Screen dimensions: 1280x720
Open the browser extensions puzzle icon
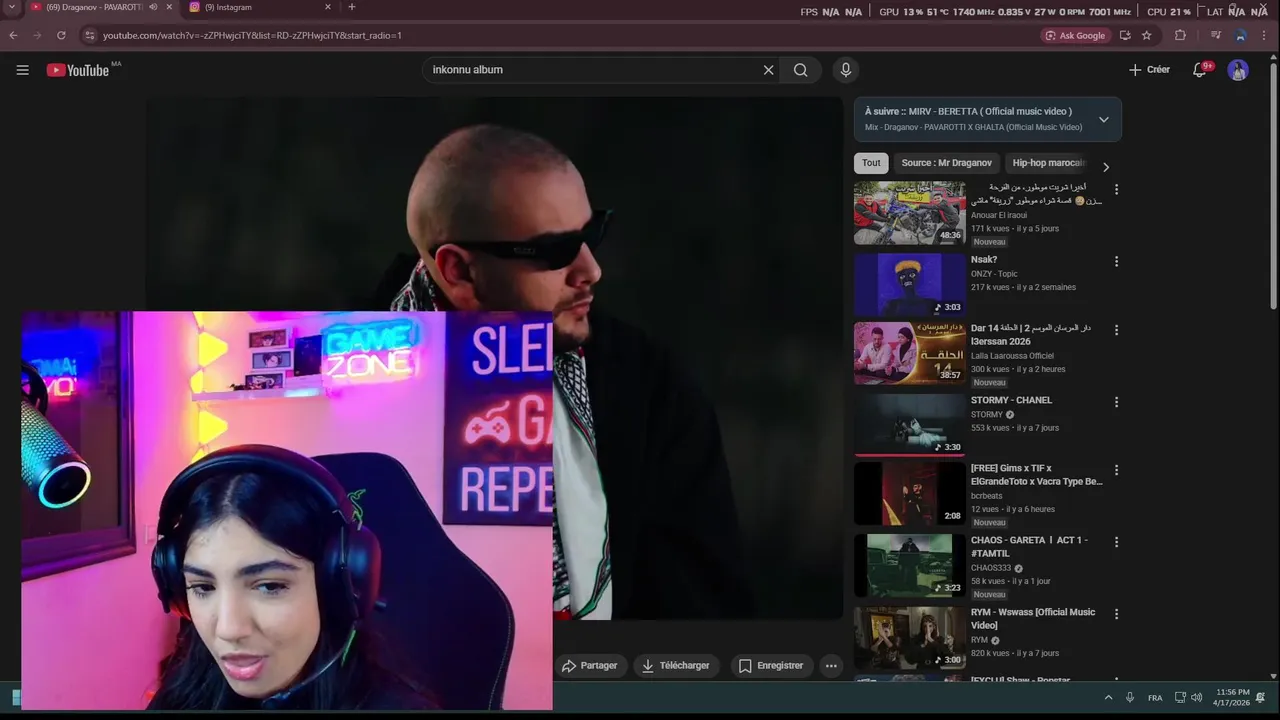pyautogui.click(x=1180, y=35)
